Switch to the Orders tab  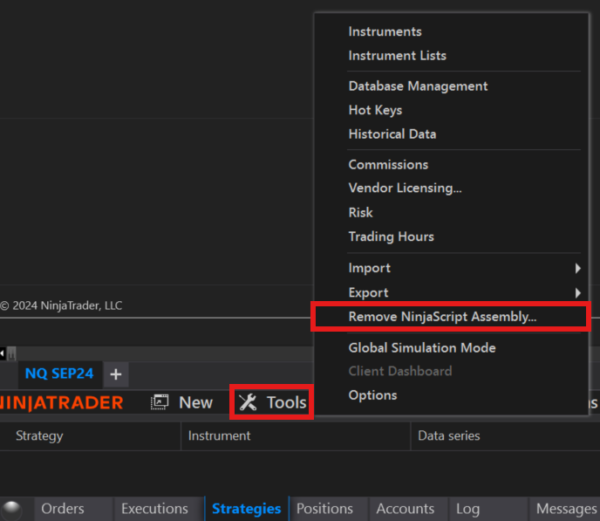click(x=62, y=509)
